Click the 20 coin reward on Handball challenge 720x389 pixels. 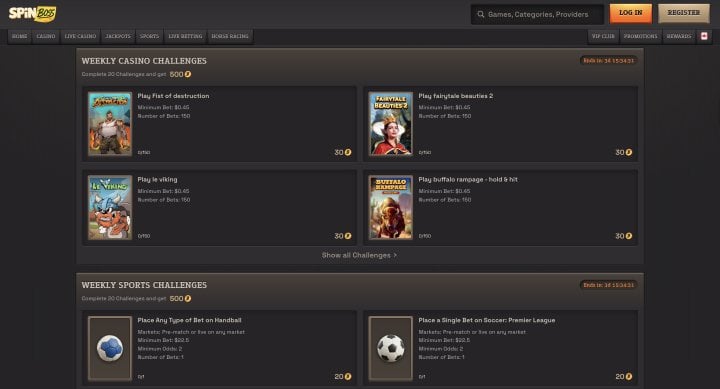(x=343, y=377)
